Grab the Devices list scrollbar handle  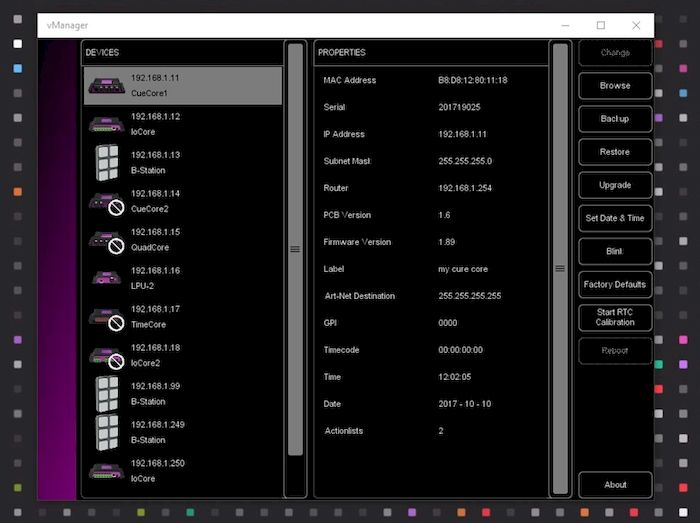[295, 249]
